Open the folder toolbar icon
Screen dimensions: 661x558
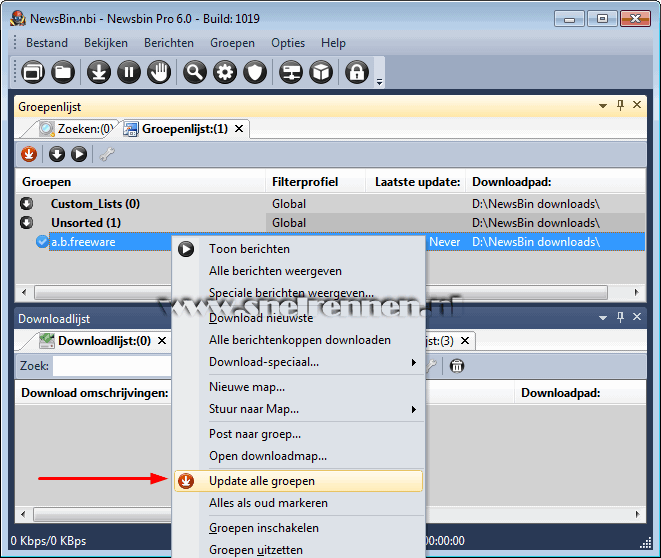pyautogui.click(x=63, y=72)
